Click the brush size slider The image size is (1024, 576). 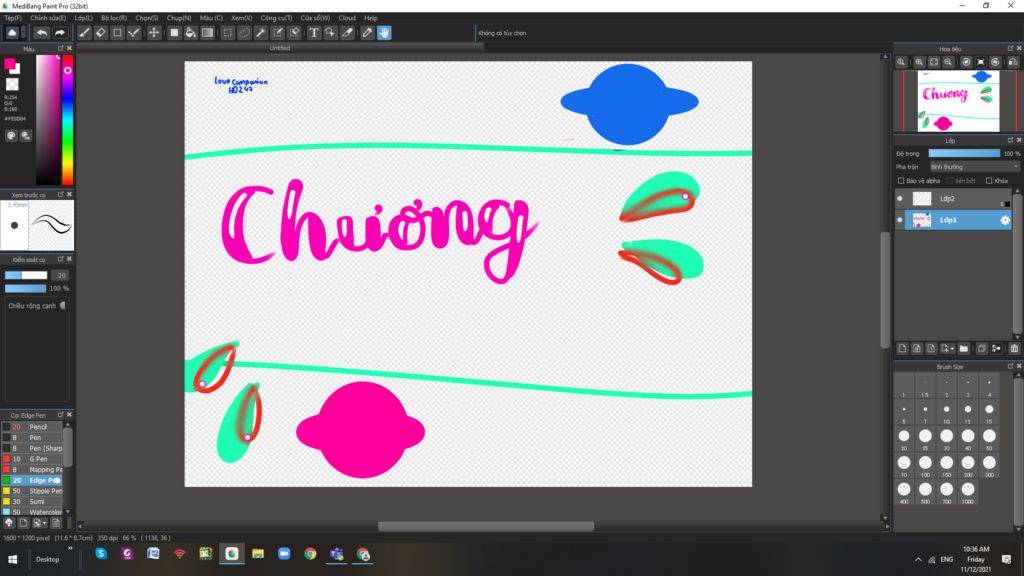26,276
